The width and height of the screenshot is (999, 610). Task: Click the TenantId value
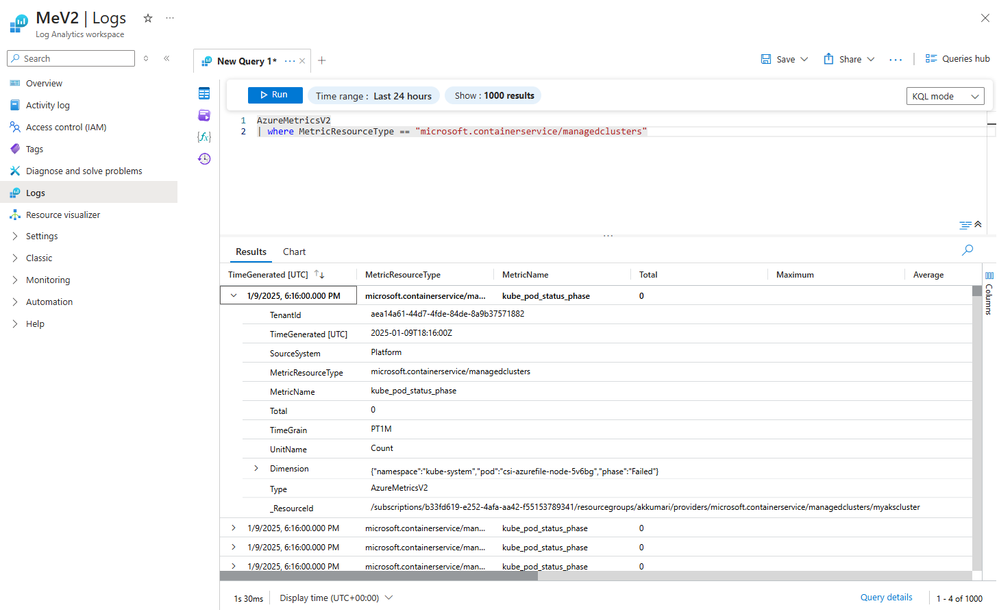coord(447,314)
